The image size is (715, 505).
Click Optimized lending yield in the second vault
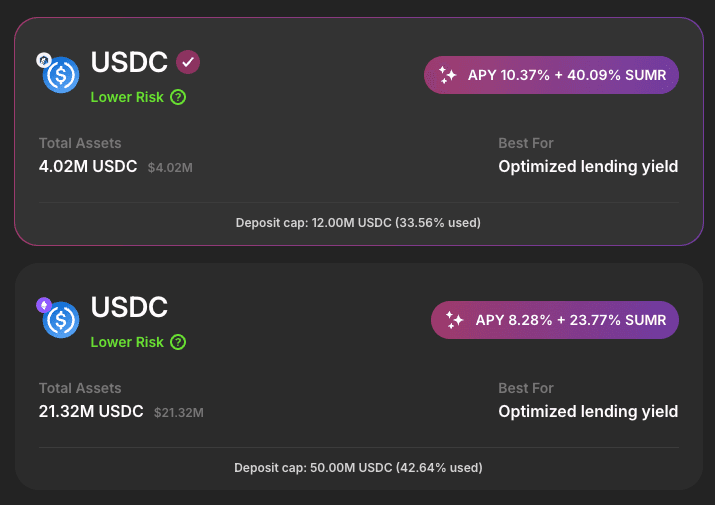[x=588, y=411]
